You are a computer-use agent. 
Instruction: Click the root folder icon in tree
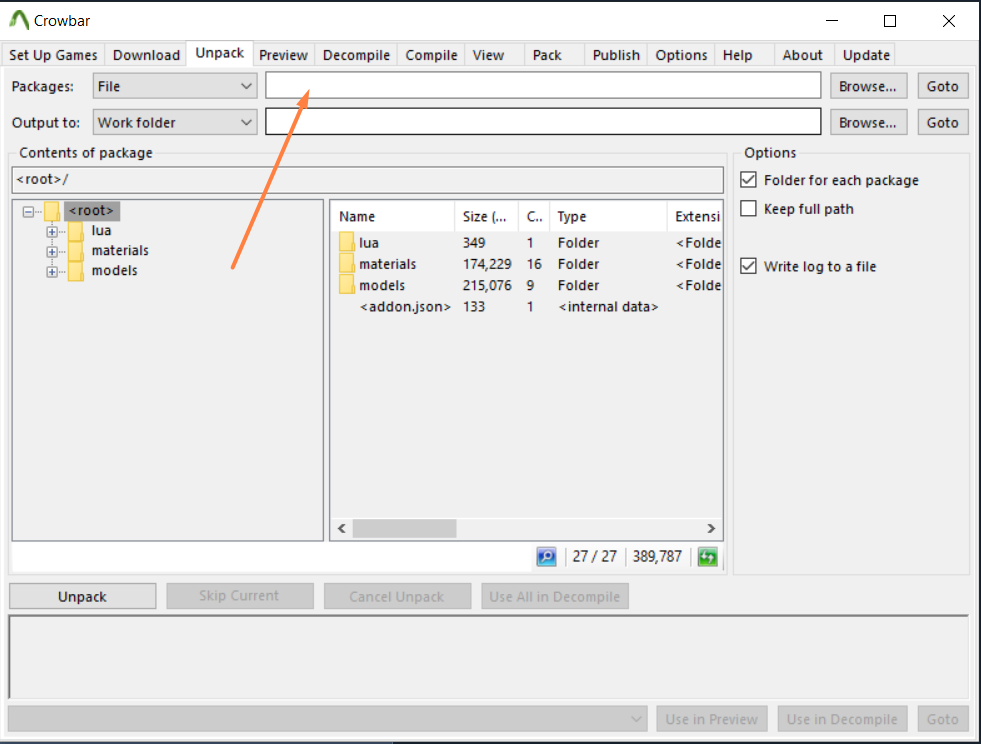click(52, 211)
